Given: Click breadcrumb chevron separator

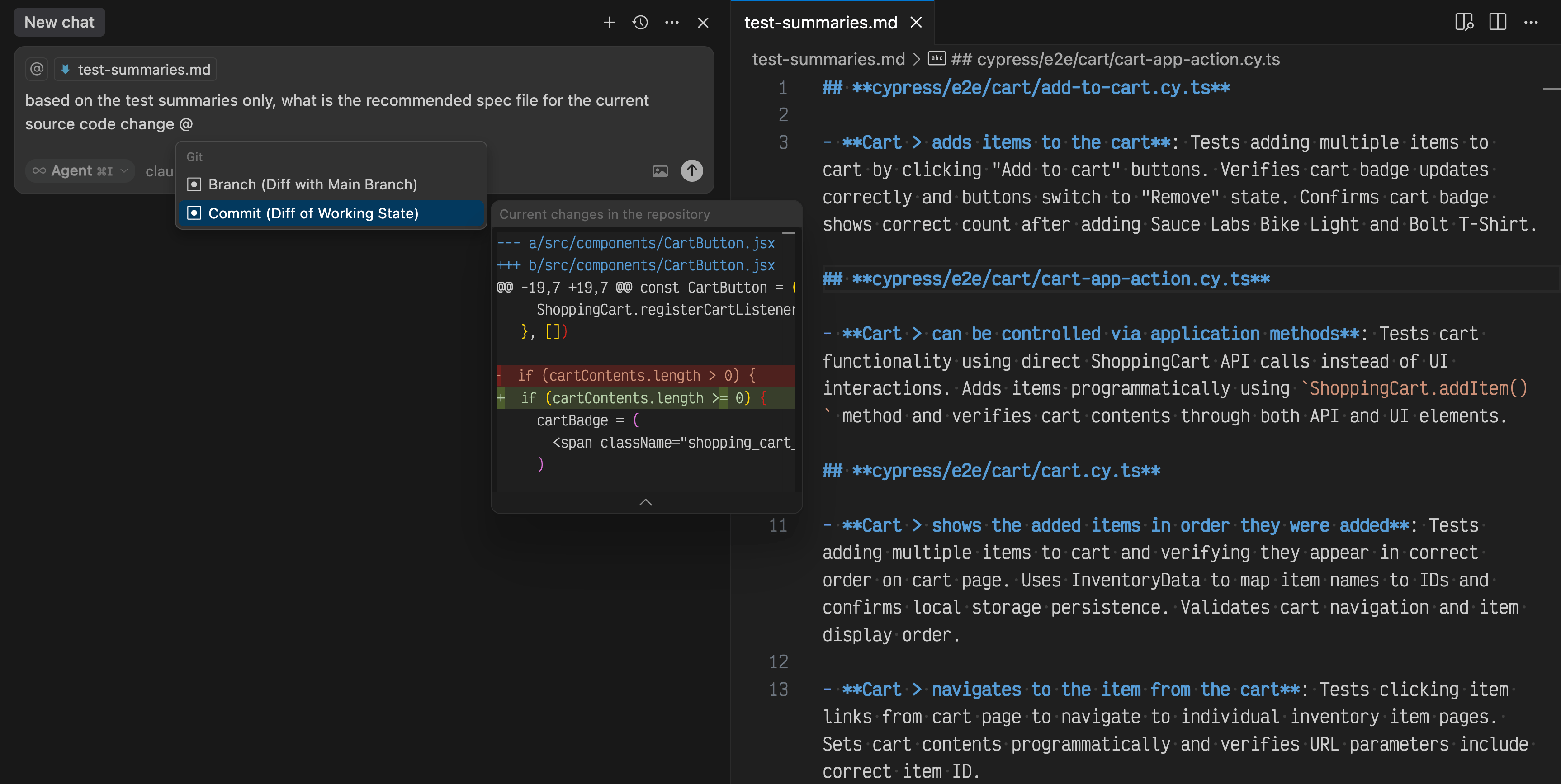Looking at the screenshot, I should click(x=916, y=59).
